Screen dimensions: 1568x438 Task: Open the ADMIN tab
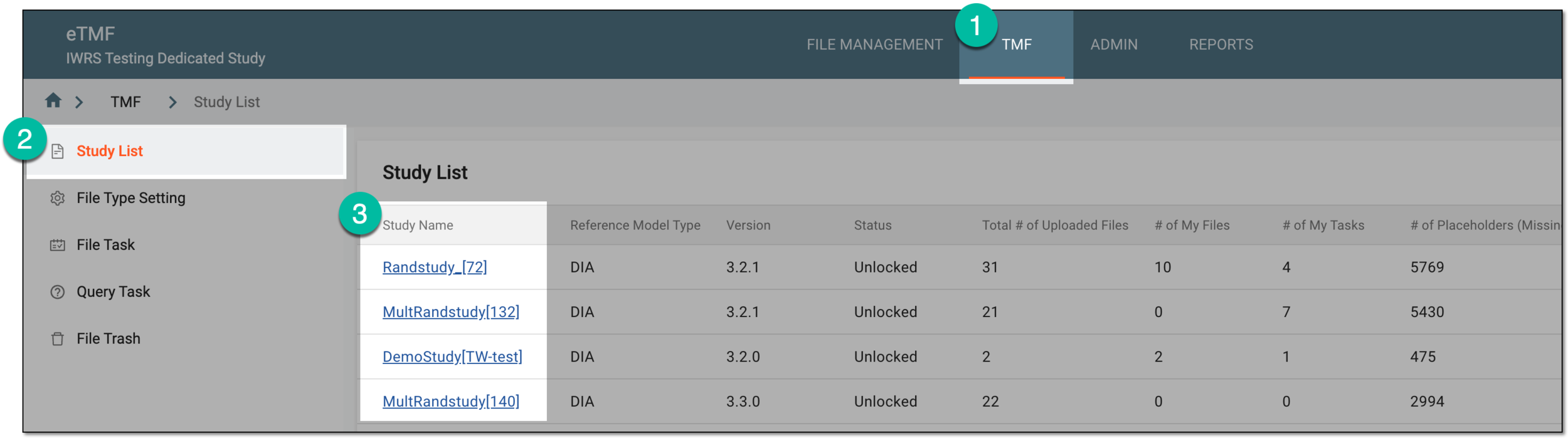pos(1114,44)
